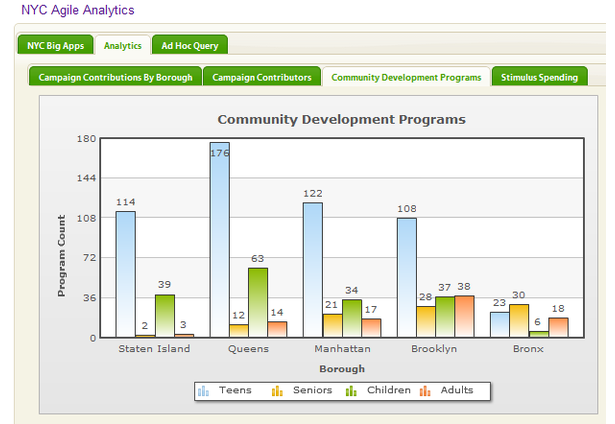This screenshot has width=615, height=424.
Task: Click the 72 y-axis value
Action: coord(89,258)
